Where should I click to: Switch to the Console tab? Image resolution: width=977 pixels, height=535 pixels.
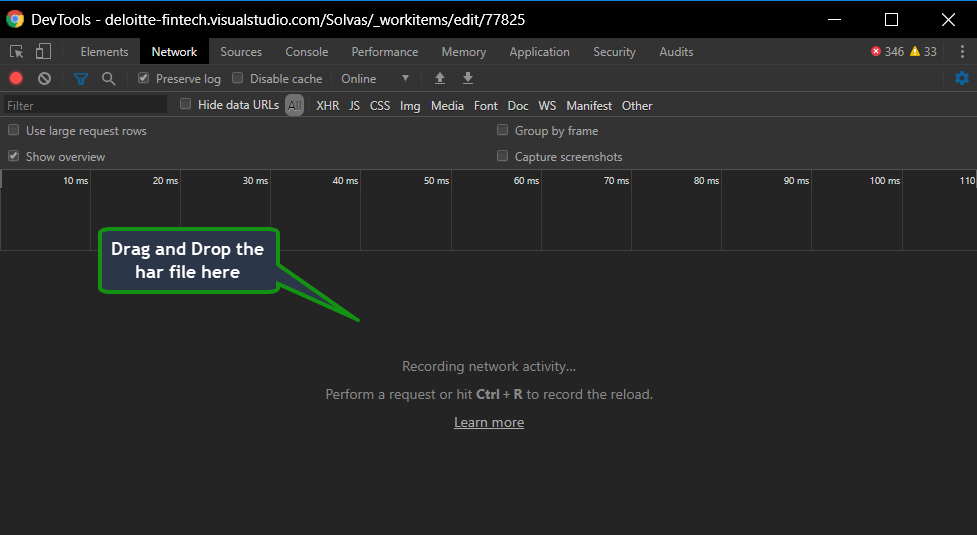pyautogui.click(x=307, y=52)
